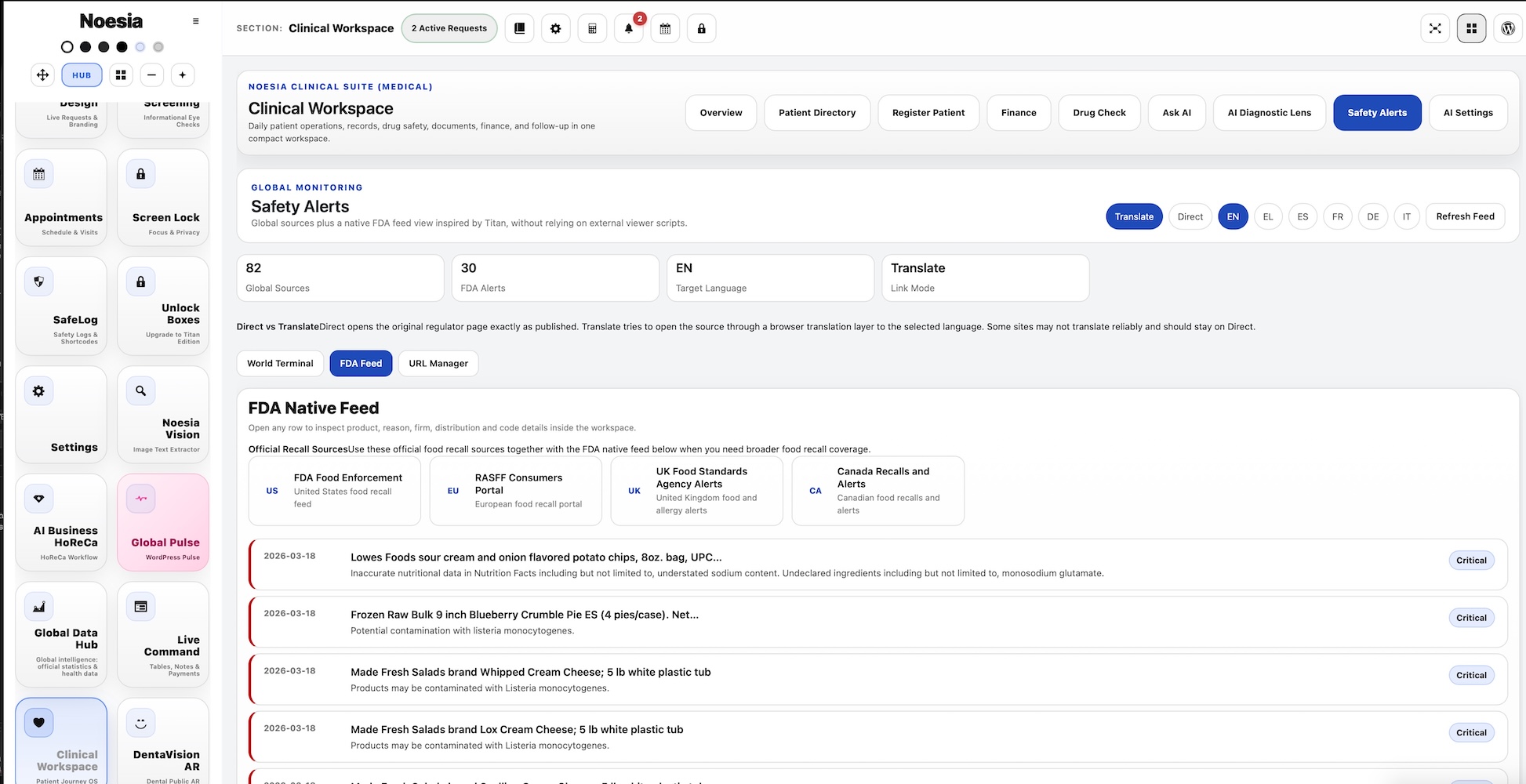Open the AI Diagnostic Lens tab
Image resolution: width=1526 pixels, height=784 pixels.
1270,113
